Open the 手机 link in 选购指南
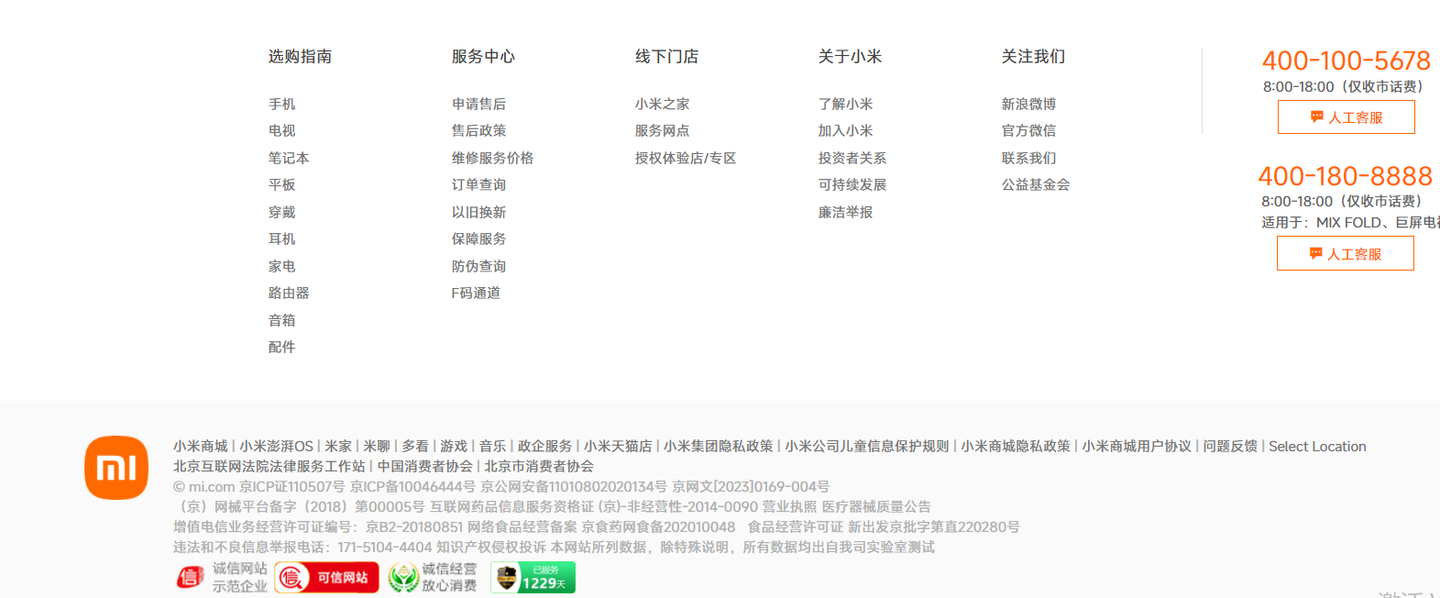 tap(282, 104)
